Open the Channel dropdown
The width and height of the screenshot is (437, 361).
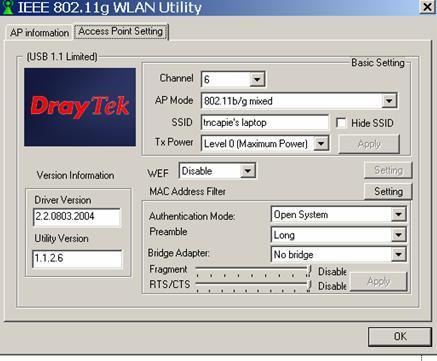point(257,79)
